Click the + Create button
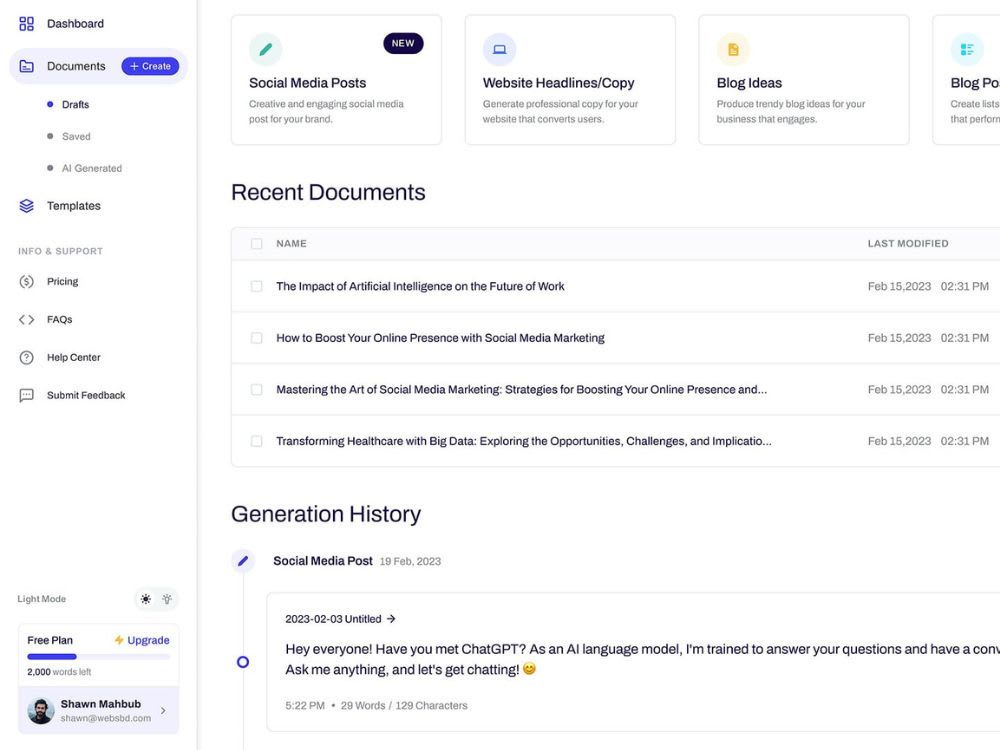The width and height of the screenshot is (1000, 750). (x=151, y=66)
